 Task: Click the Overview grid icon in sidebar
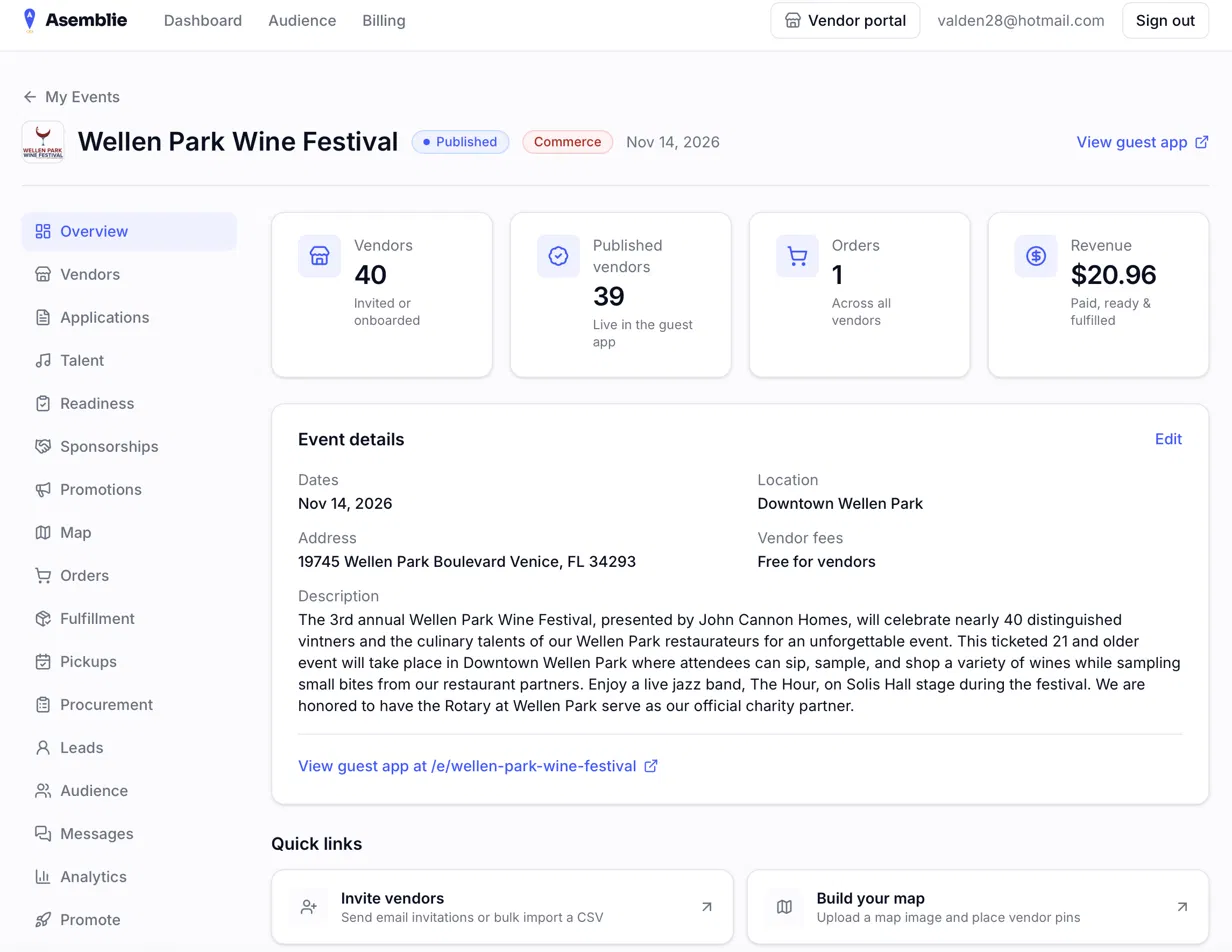(x=43, y=231)
